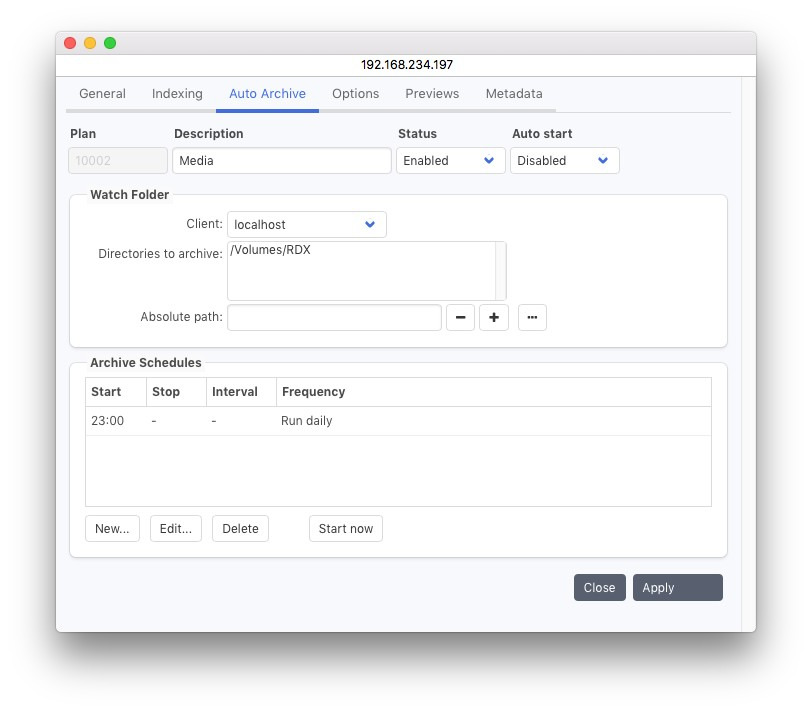Focus the Absolute path text field
This screenshot has height=712, width=812.
pos(334,318)
